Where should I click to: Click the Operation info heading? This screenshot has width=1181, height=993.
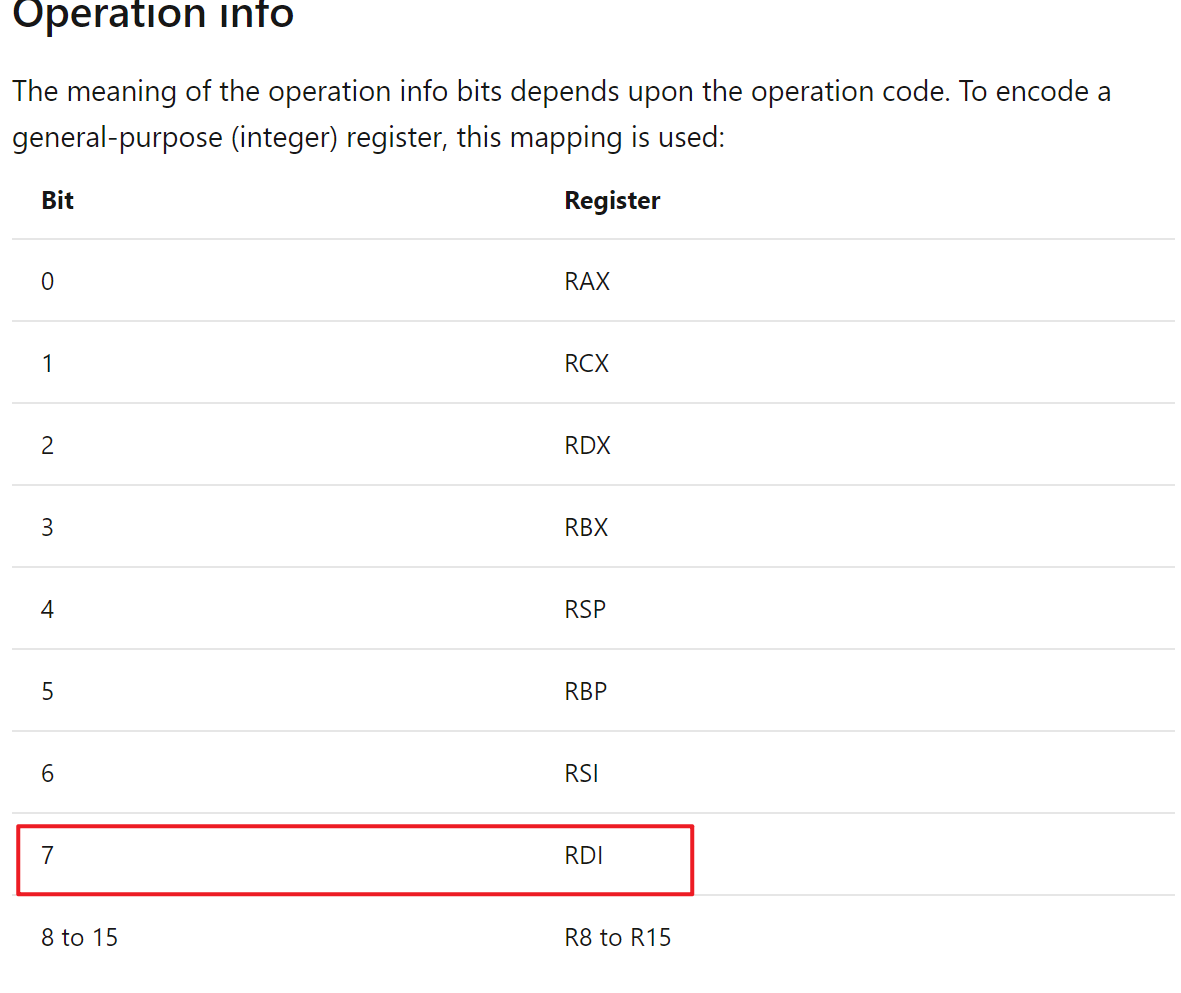153,14
